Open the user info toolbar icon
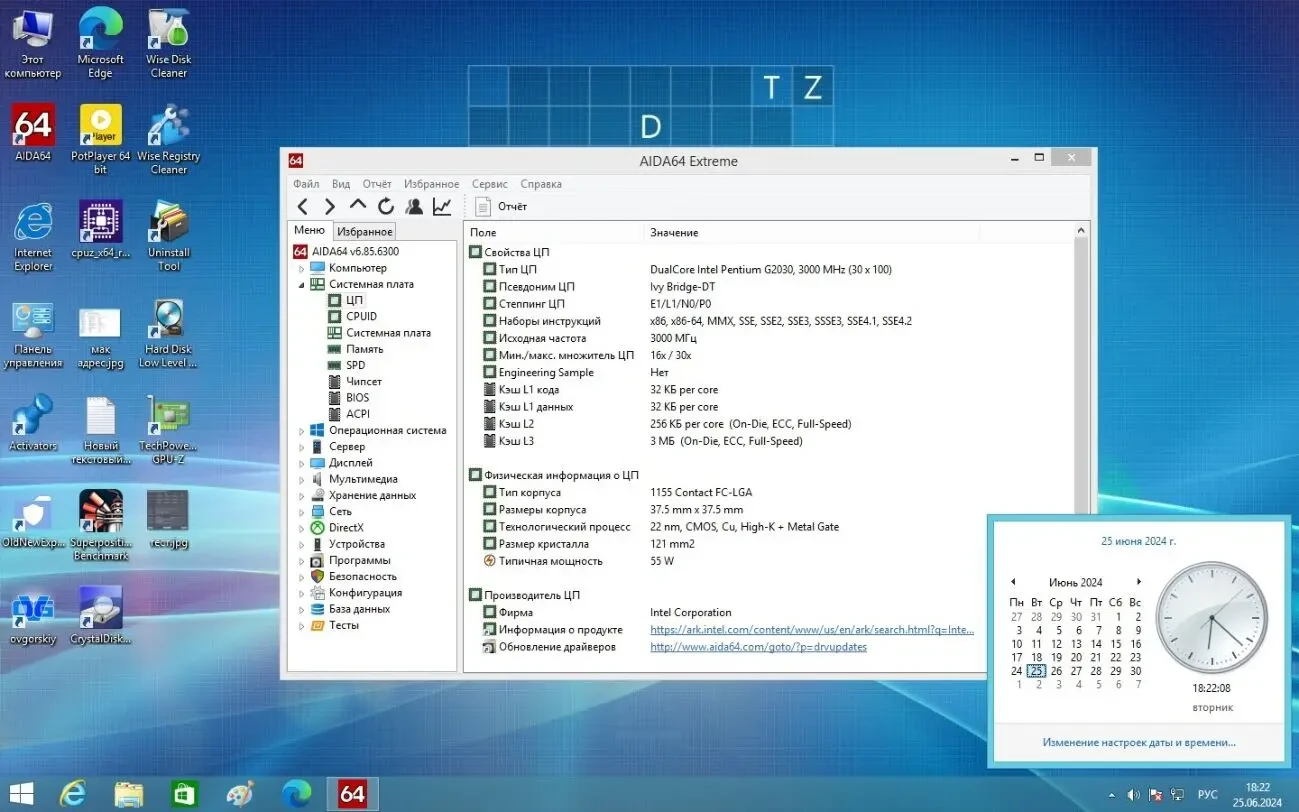The image size is (1299, 812). coord(414,206)
